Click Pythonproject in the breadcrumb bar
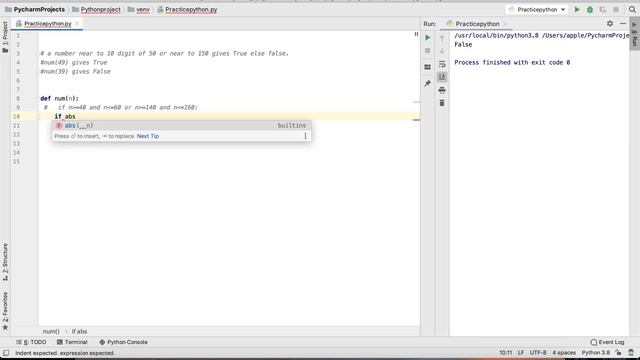 pos(97,9)
